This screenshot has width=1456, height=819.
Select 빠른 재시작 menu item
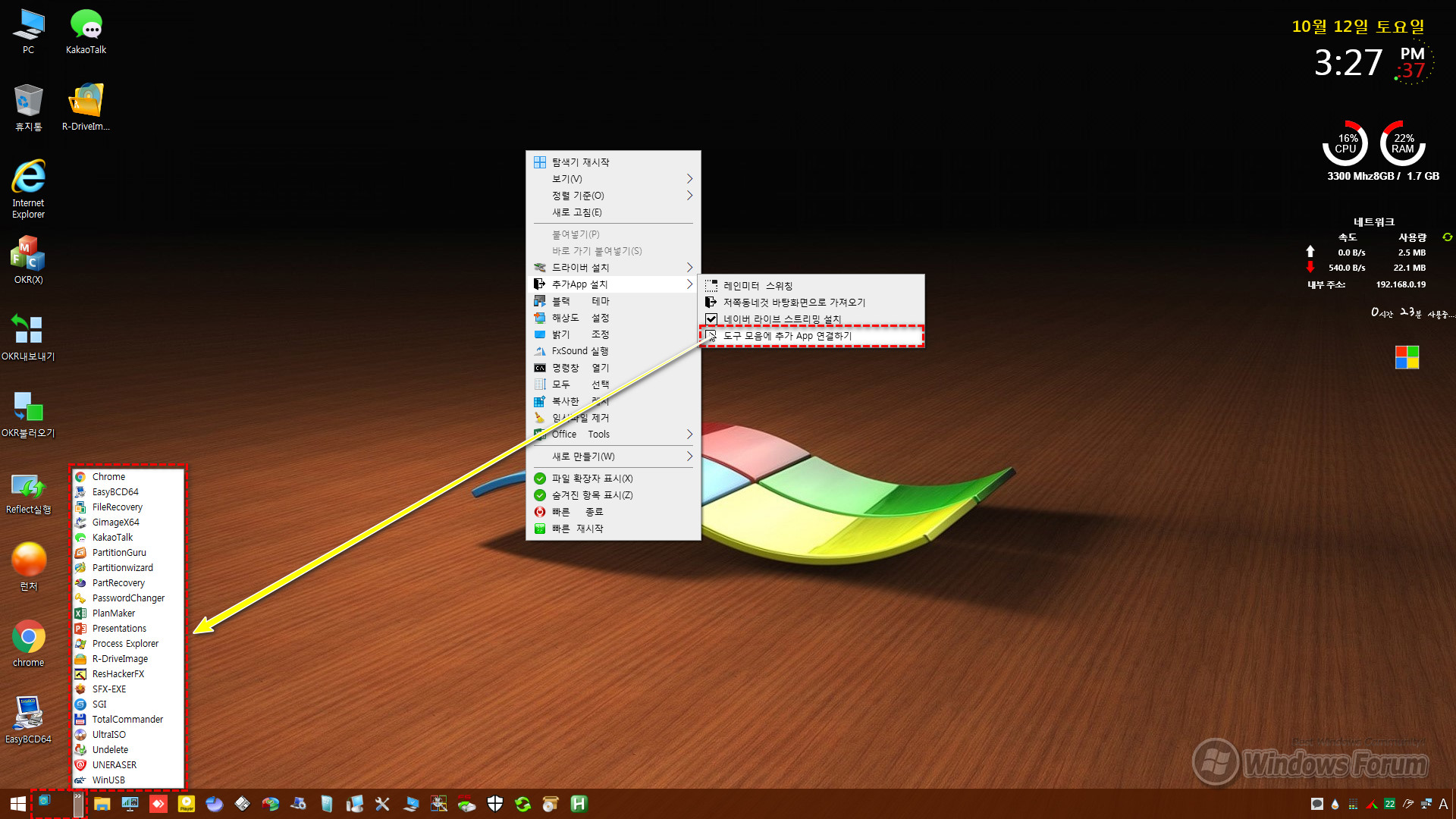tap(613, 529)
